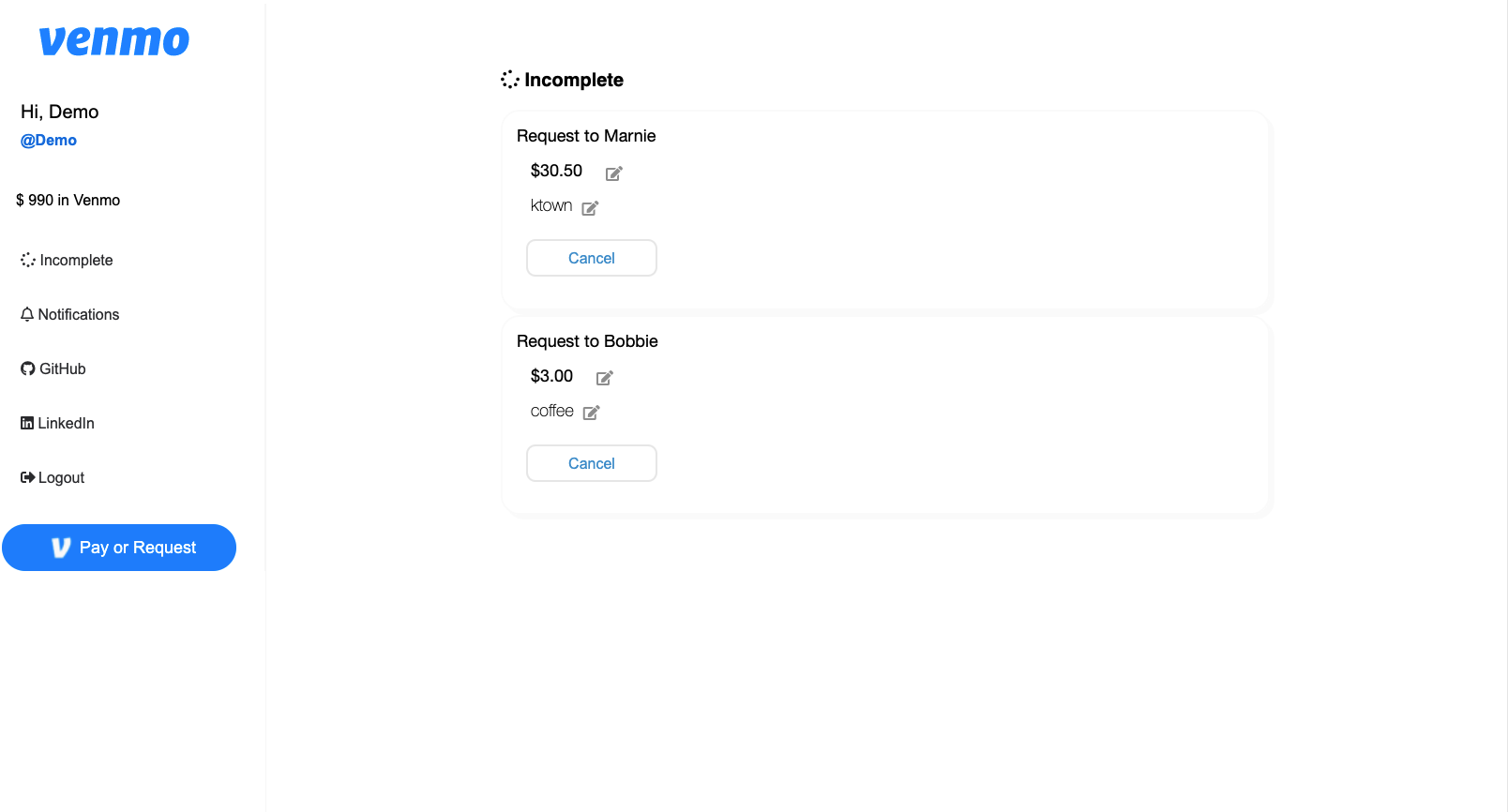Cancel the request to Marnie
The image size is (1508, 812).
(591, 257)
